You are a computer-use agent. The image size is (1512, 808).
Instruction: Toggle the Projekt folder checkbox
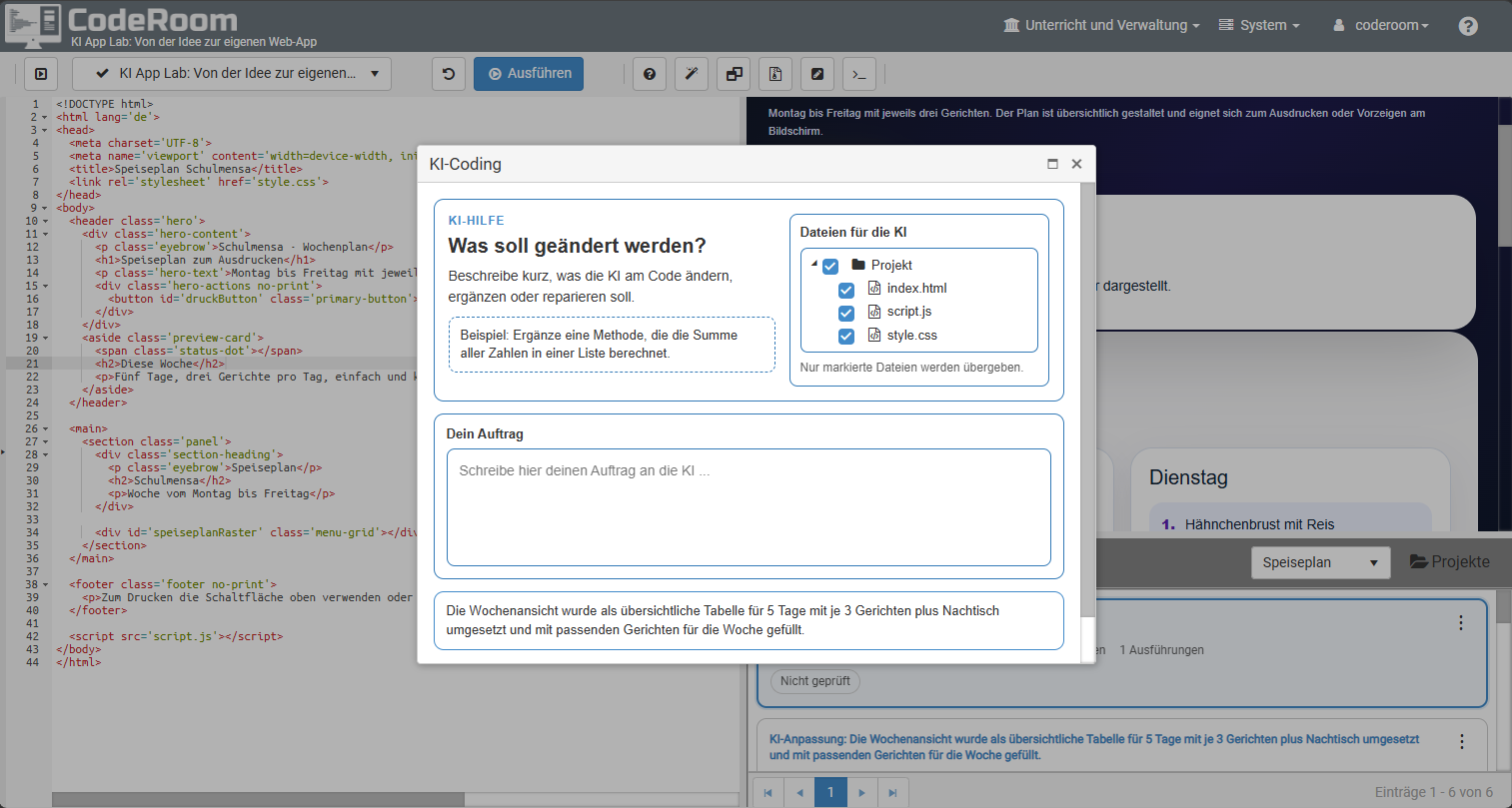point(830,266)
